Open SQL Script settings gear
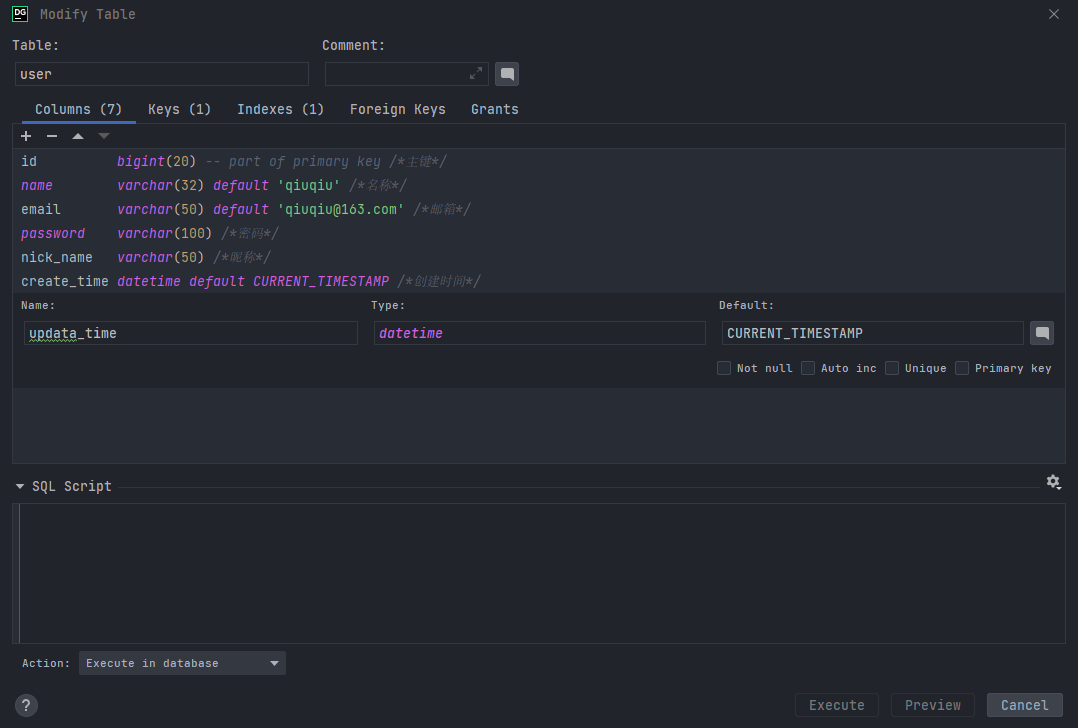Screen dimensions: 1078x728 pos(1053,482)
